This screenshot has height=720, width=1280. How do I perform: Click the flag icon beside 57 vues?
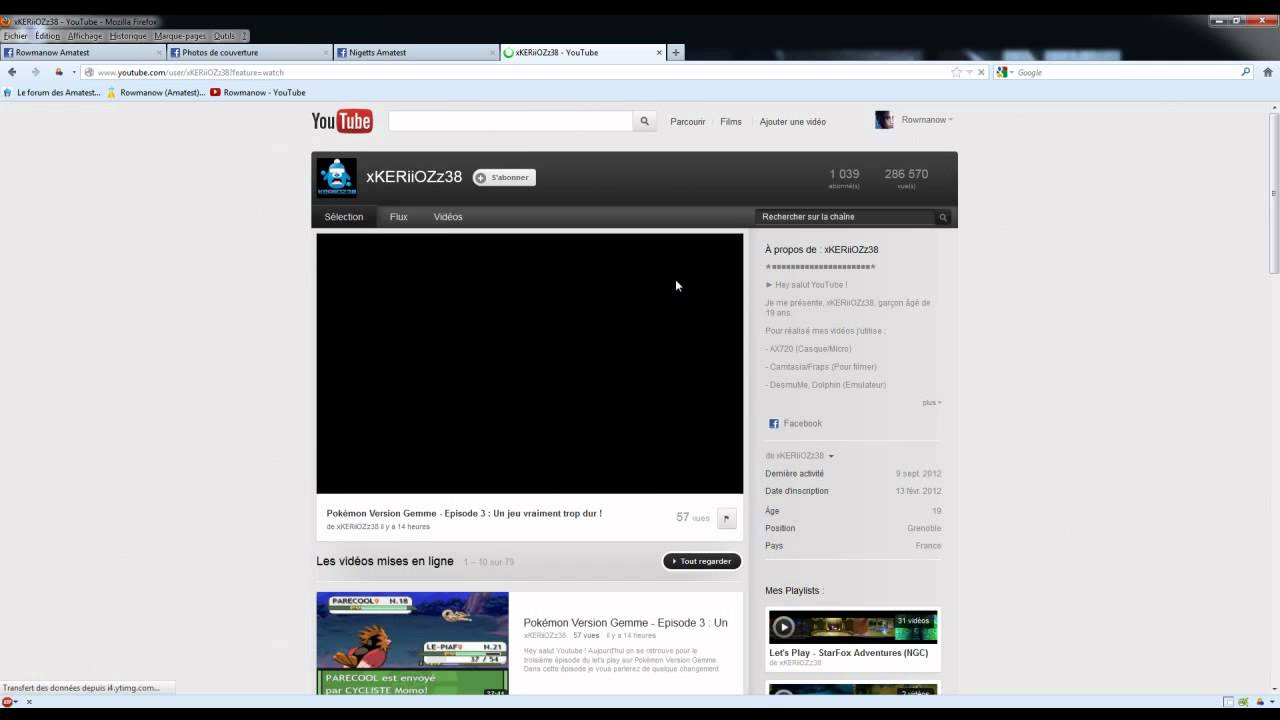tap(727, 518)
